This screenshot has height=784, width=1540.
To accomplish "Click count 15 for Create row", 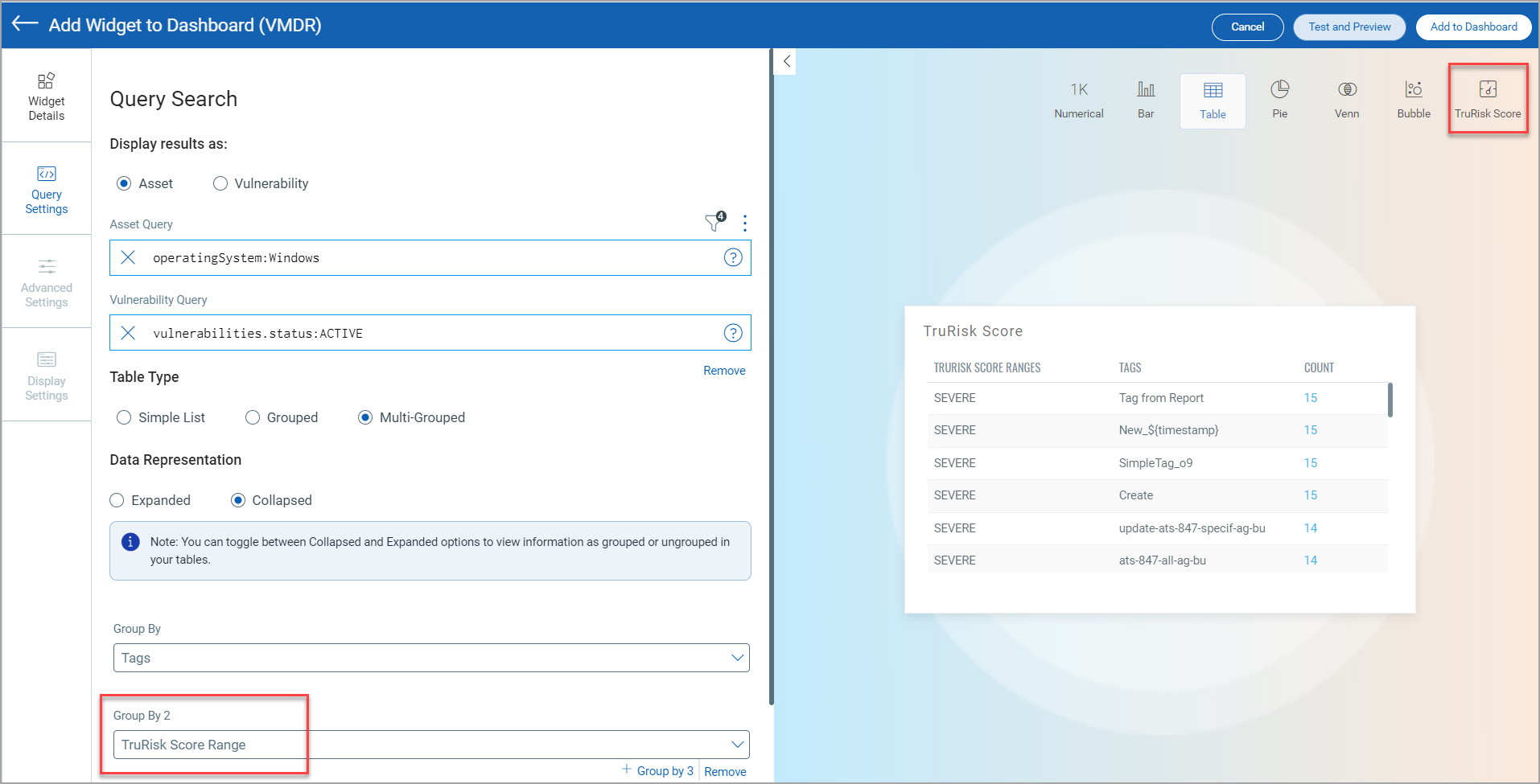I will coord(1311,495).
